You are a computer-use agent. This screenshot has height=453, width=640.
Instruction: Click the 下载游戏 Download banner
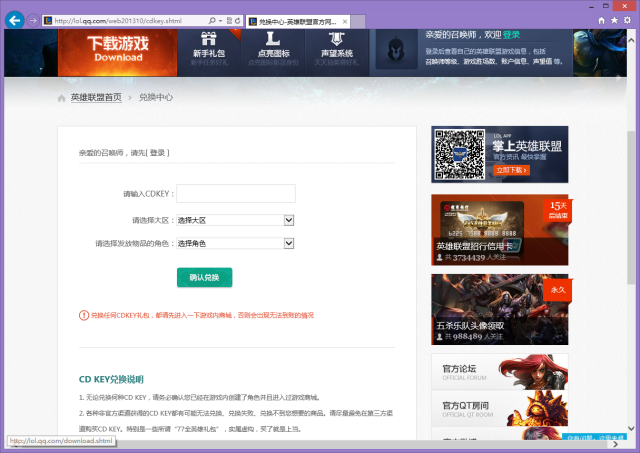118,52
